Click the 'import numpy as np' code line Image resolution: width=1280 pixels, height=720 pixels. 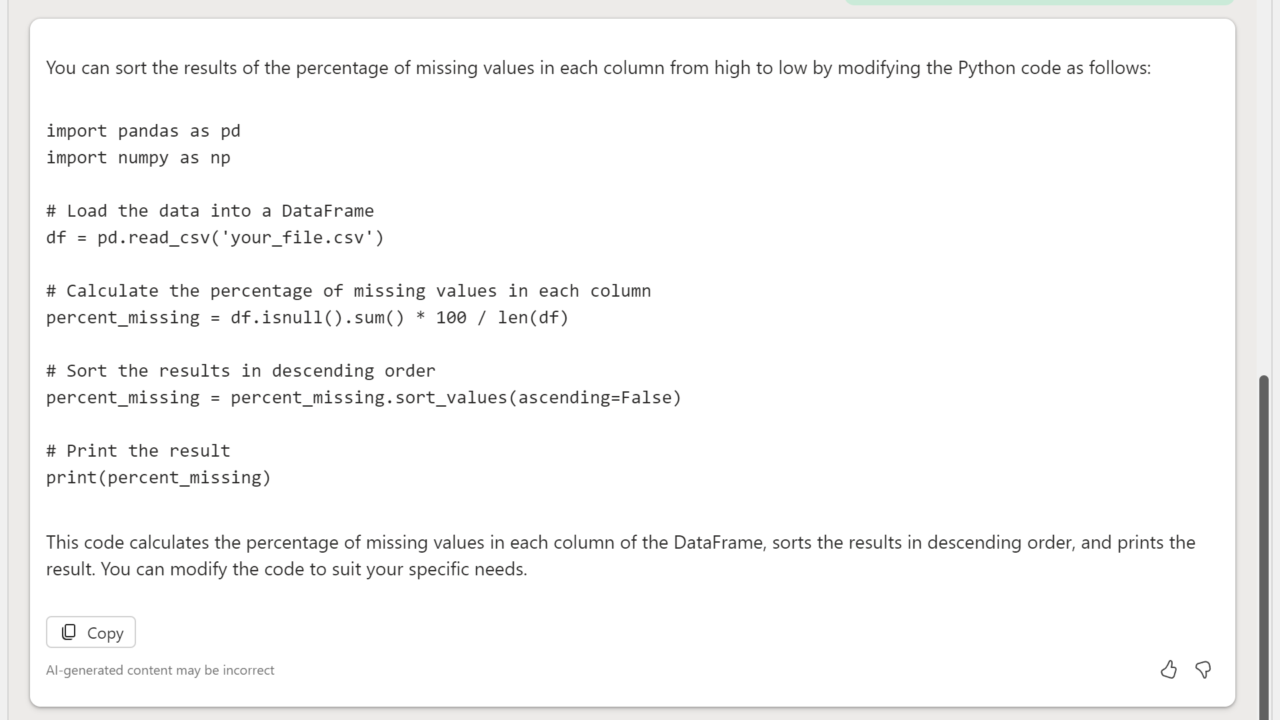click(138, 158)
